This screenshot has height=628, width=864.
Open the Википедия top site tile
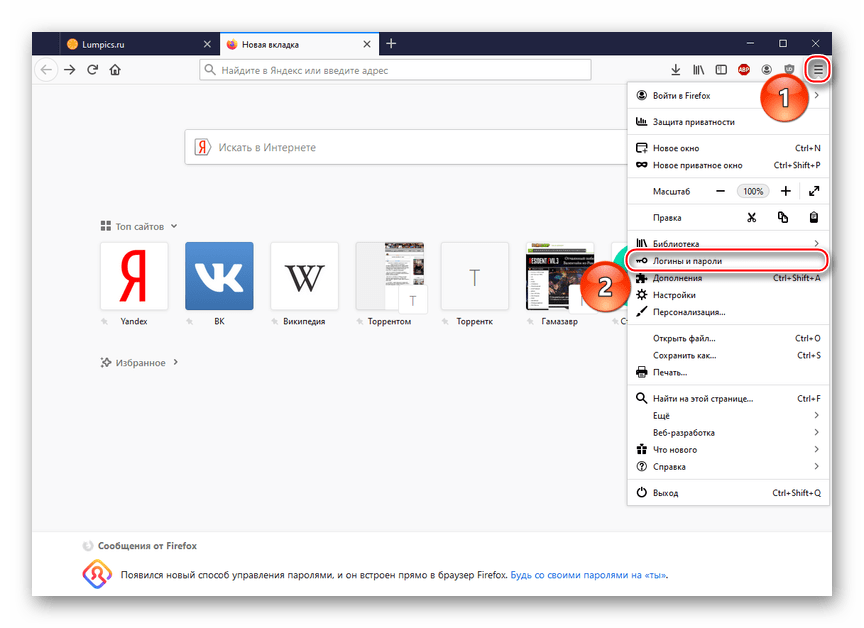click(304, 276)
